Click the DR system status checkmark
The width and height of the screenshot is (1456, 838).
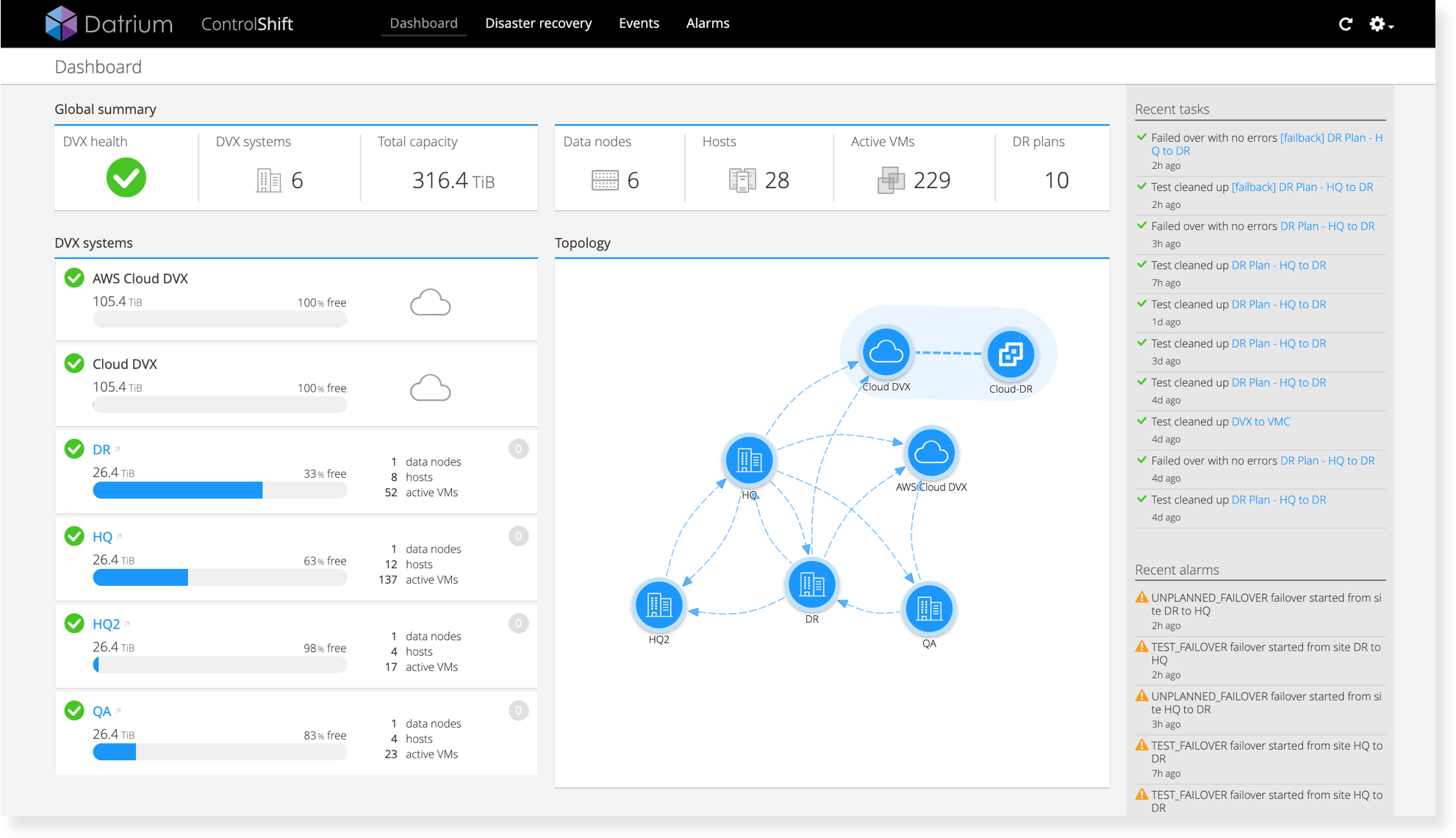(74, 449)
